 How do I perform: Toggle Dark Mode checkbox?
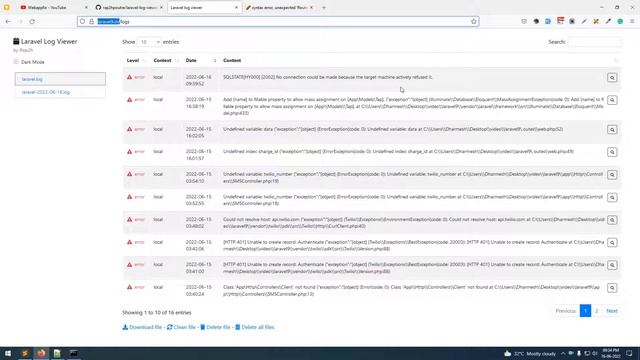tap(16, 62)
